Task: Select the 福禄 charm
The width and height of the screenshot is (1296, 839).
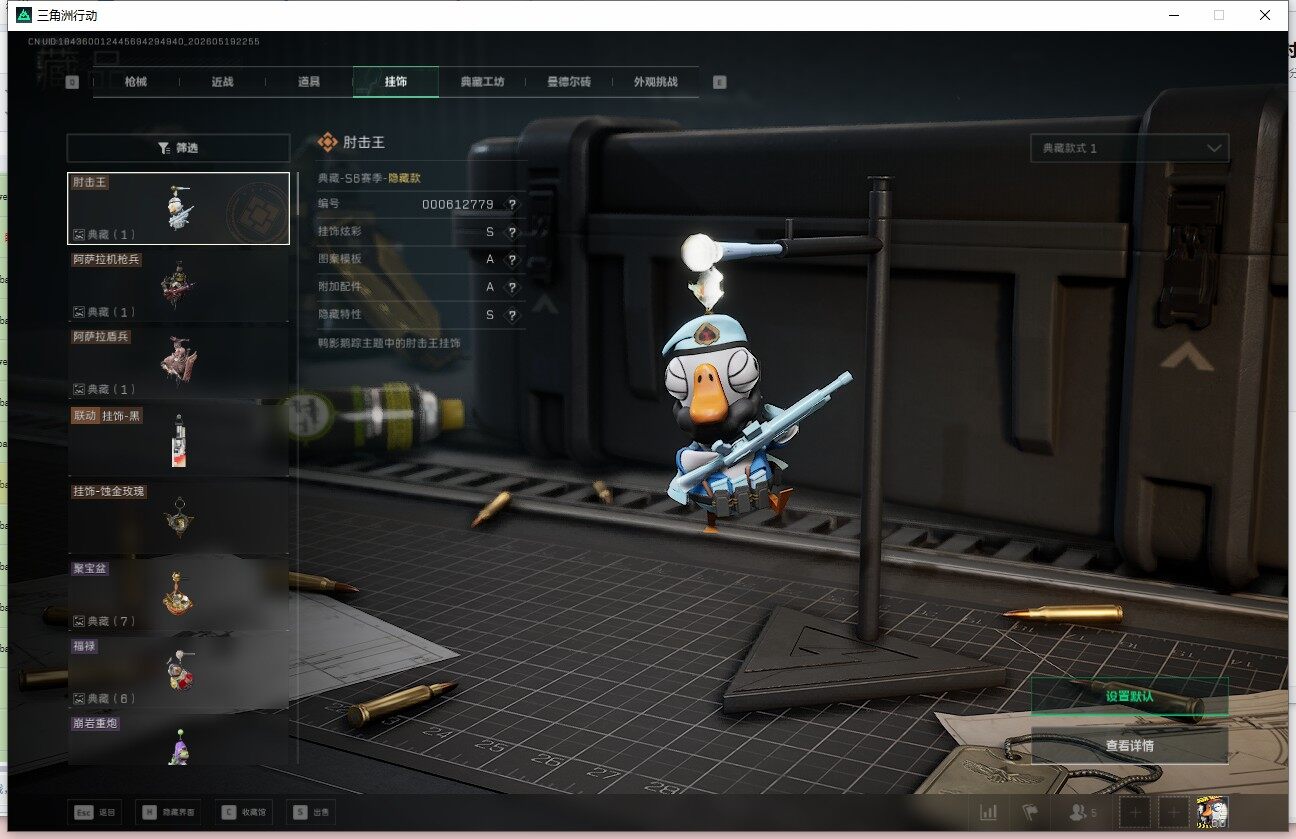Action: click(x=178, y=672)
